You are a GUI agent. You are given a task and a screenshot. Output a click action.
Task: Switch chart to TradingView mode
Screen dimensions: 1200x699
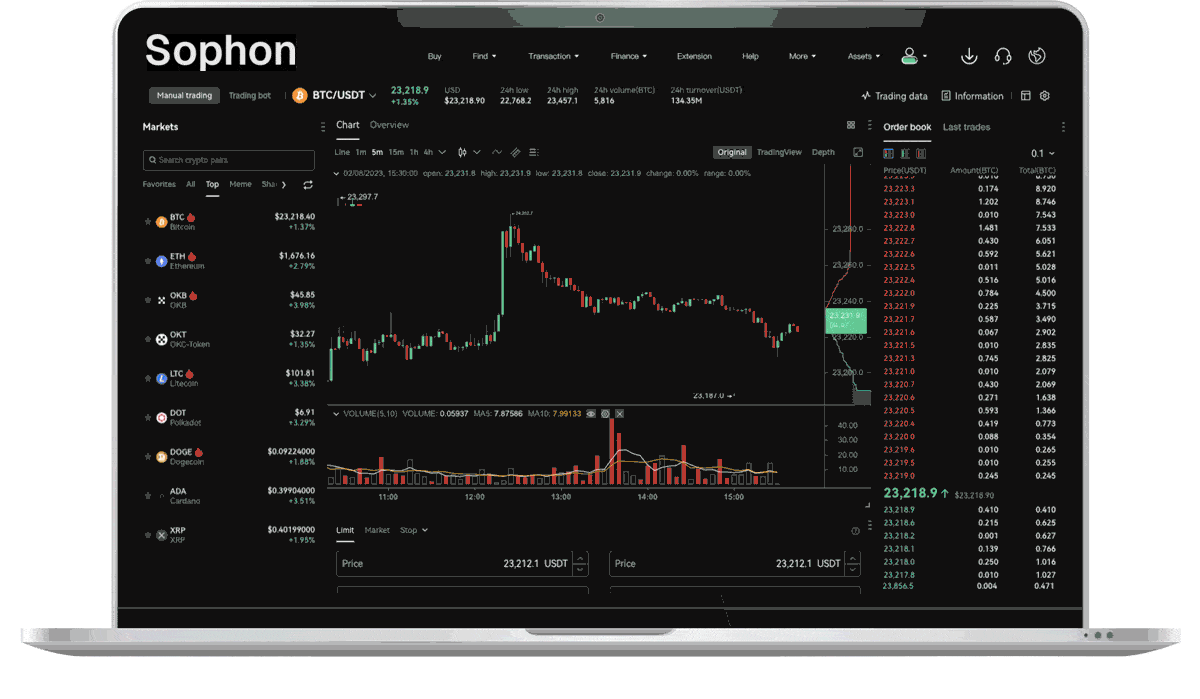click(x=779, y=152)
